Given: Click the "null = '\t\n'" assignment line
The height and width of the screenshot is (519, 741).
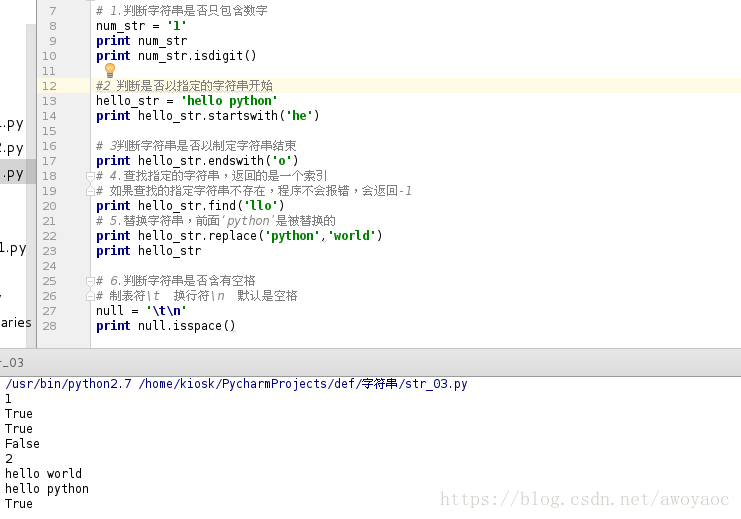Looking at the screenshot, I should pos(141,311).
